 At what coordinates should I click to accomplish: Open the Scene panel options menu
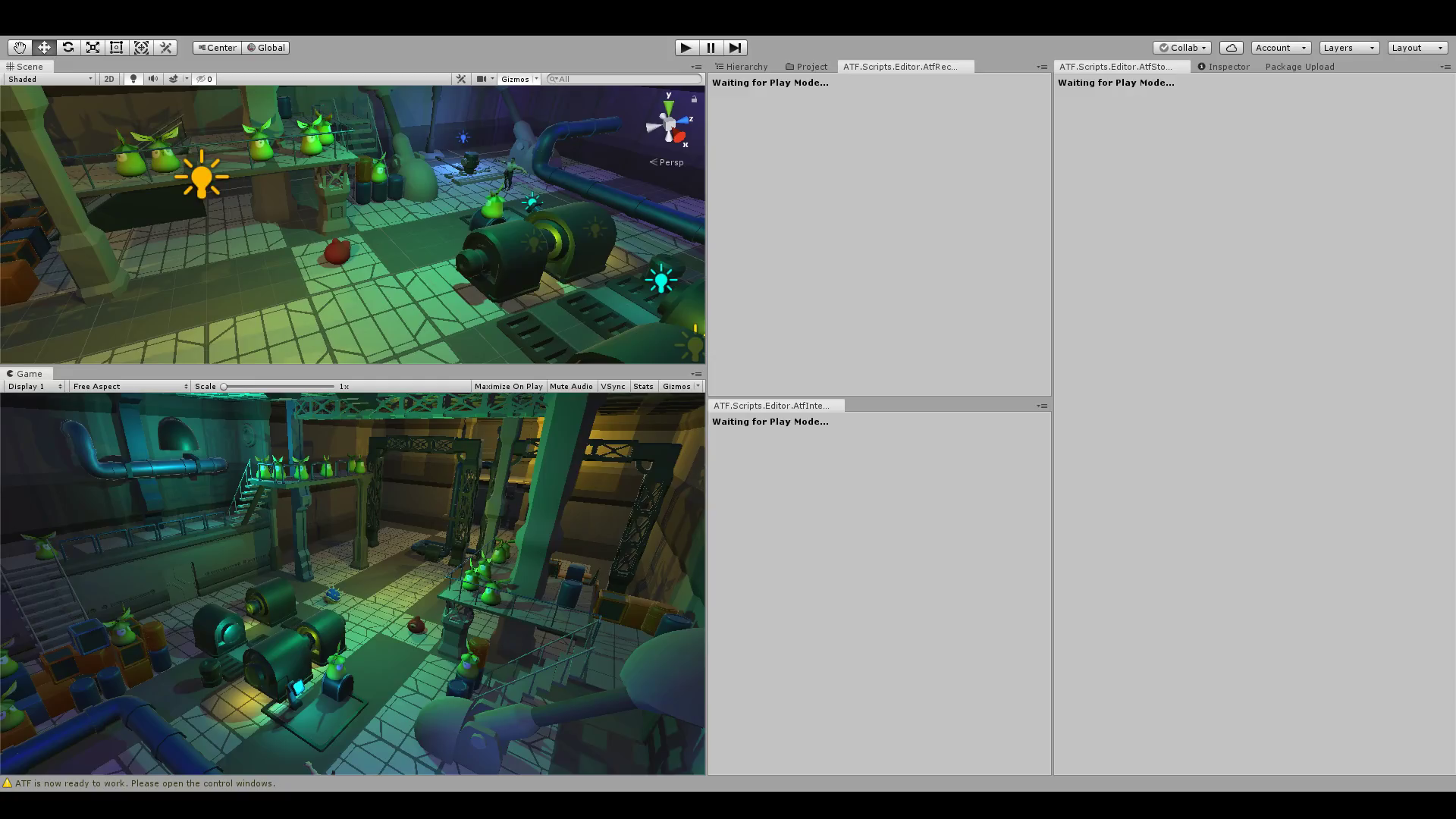tap(696, 67)
